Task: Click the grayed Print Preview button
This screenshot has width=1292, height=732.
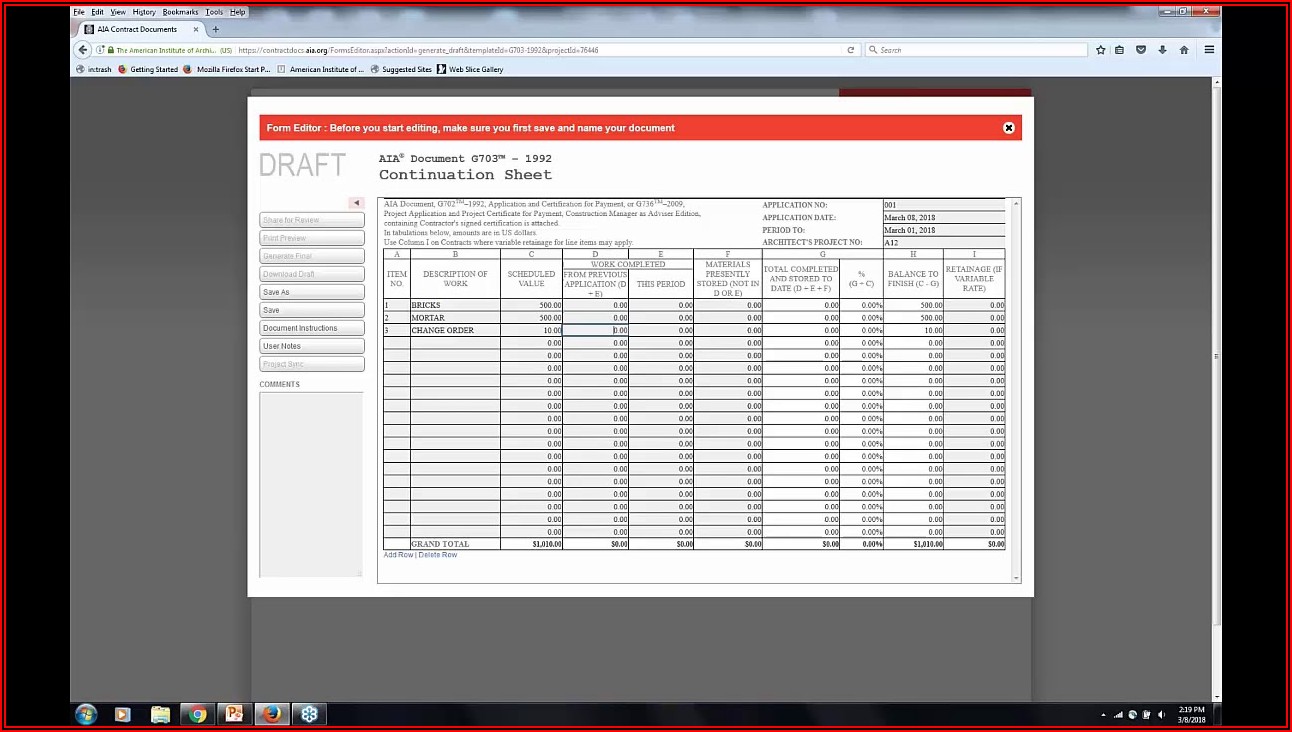Action: [x=311, y=238]
